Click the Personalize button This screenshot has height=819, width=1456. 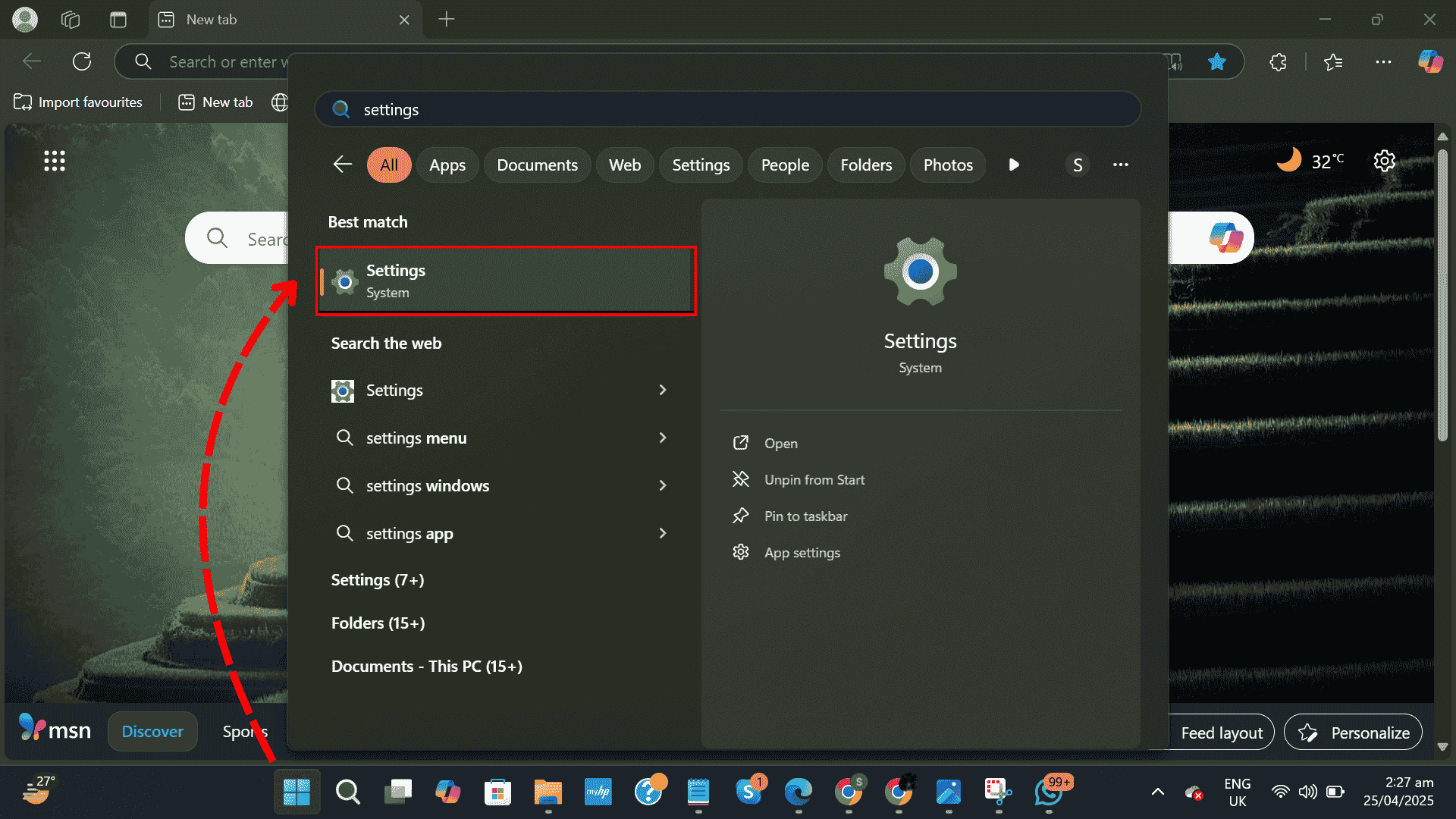[1353, 732]
